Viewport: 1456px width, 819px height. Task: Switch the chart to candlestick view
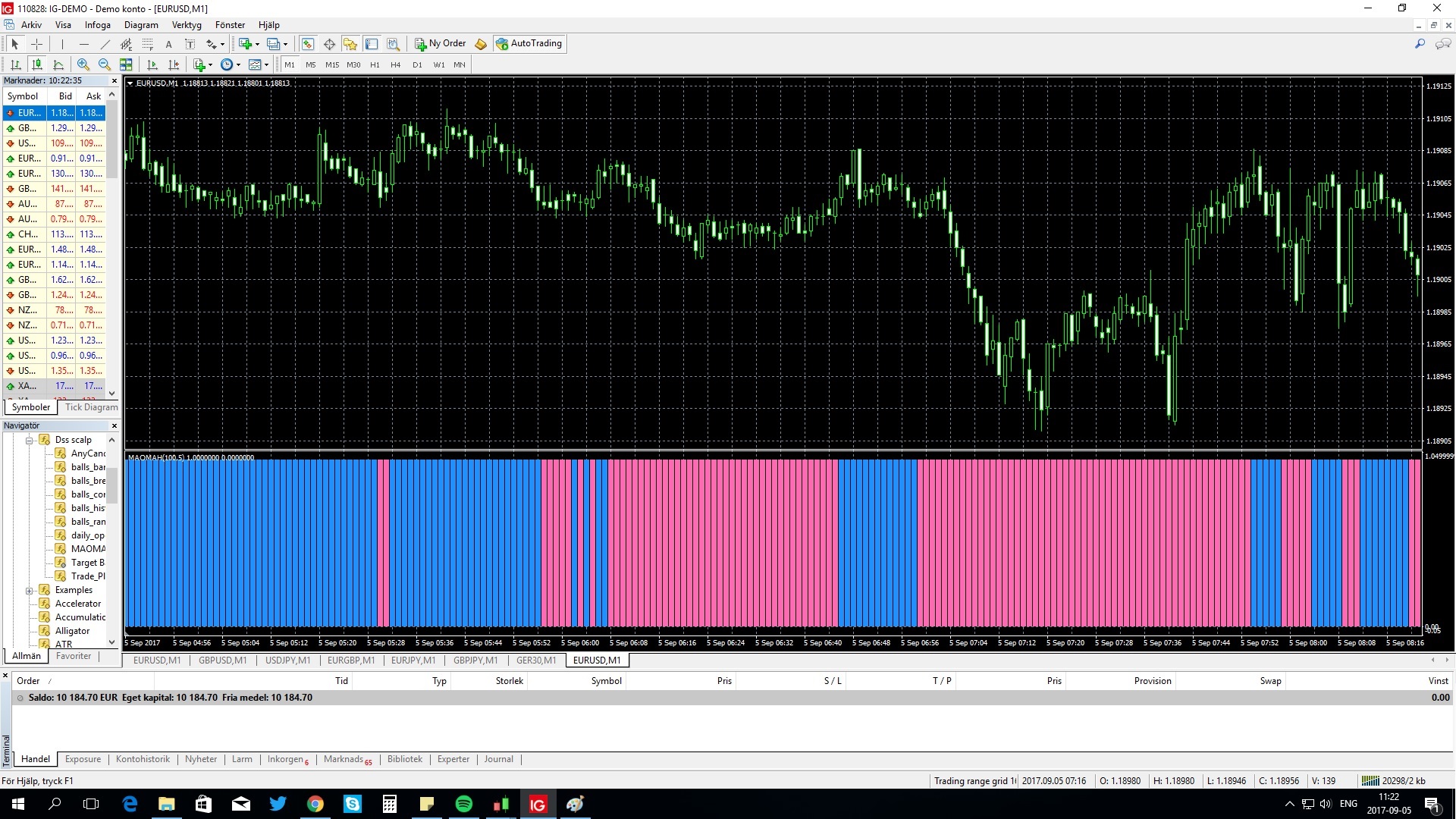click(37, 64)
